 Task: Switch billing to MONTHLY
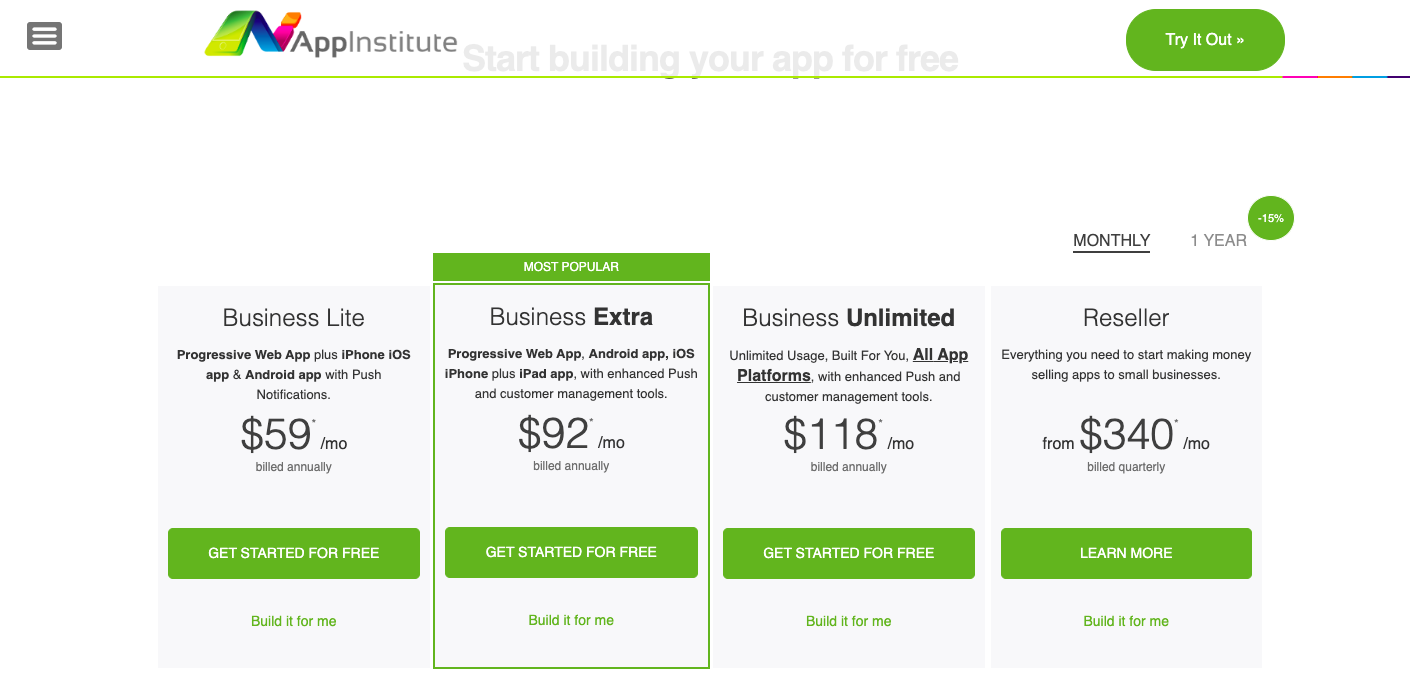(1111, 240)
